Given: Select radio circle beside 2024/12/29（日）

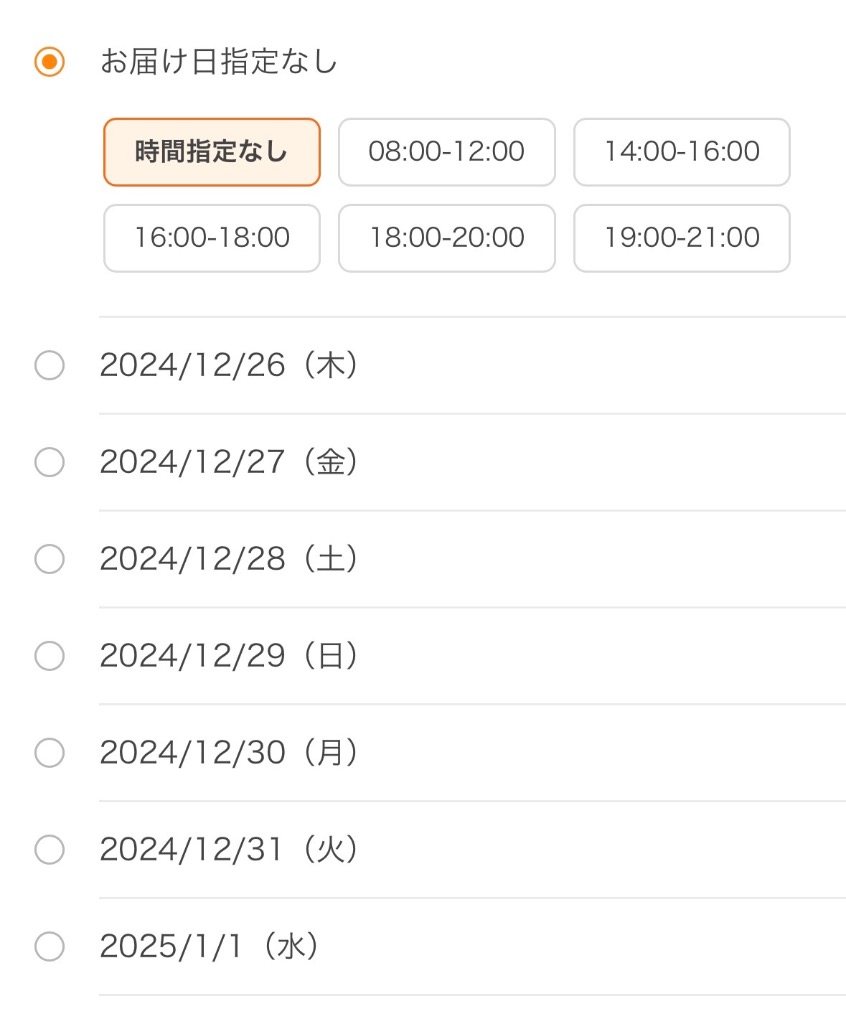Looking at the screenshot, I should point(49,656).
